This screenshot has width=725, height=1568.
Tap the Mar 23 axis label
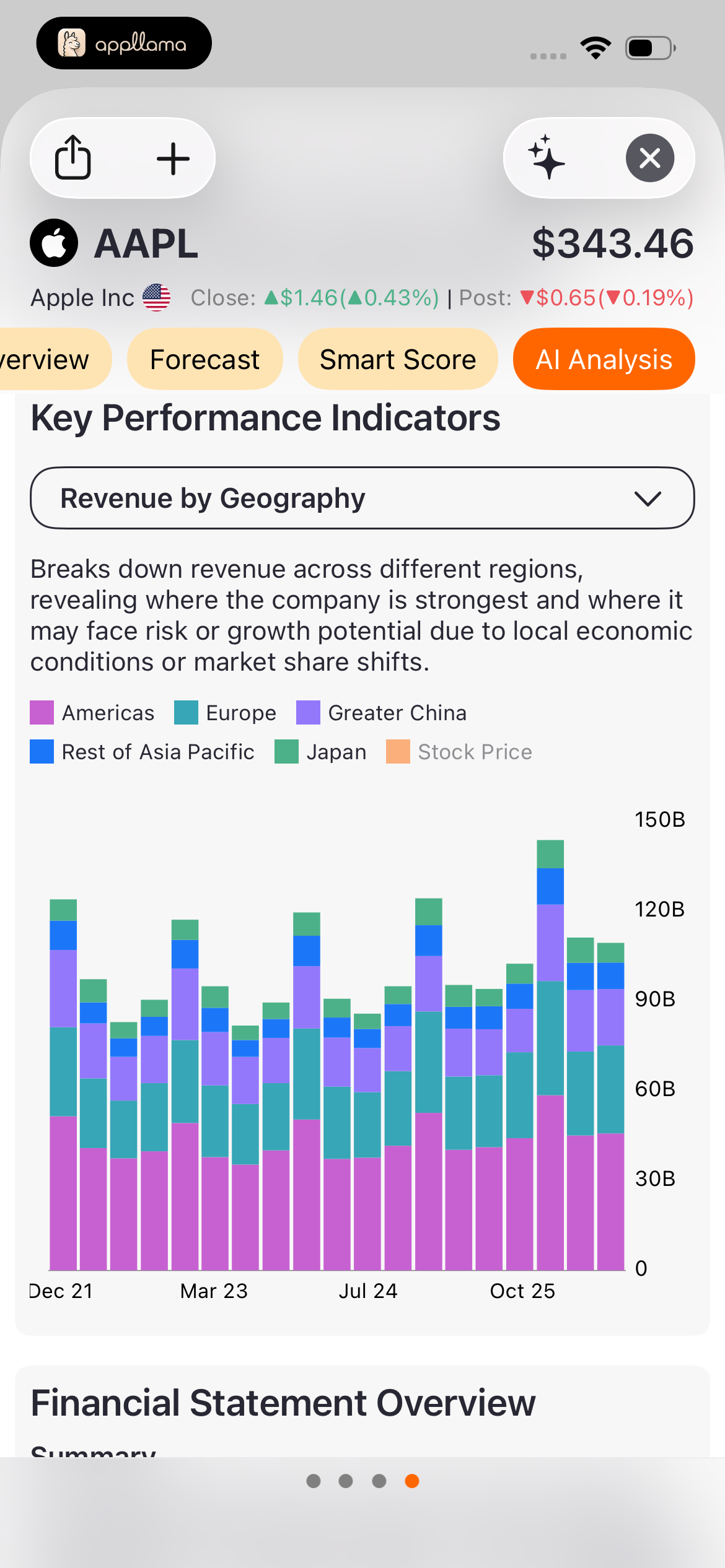pyautogui.click(x=214, y=1291)
